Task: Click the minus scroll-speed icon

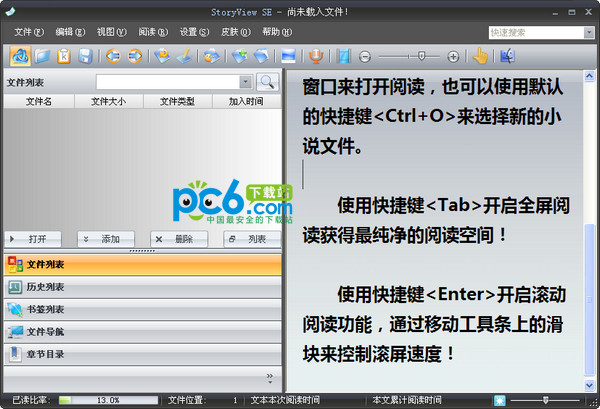Action: tap(365, 57)
